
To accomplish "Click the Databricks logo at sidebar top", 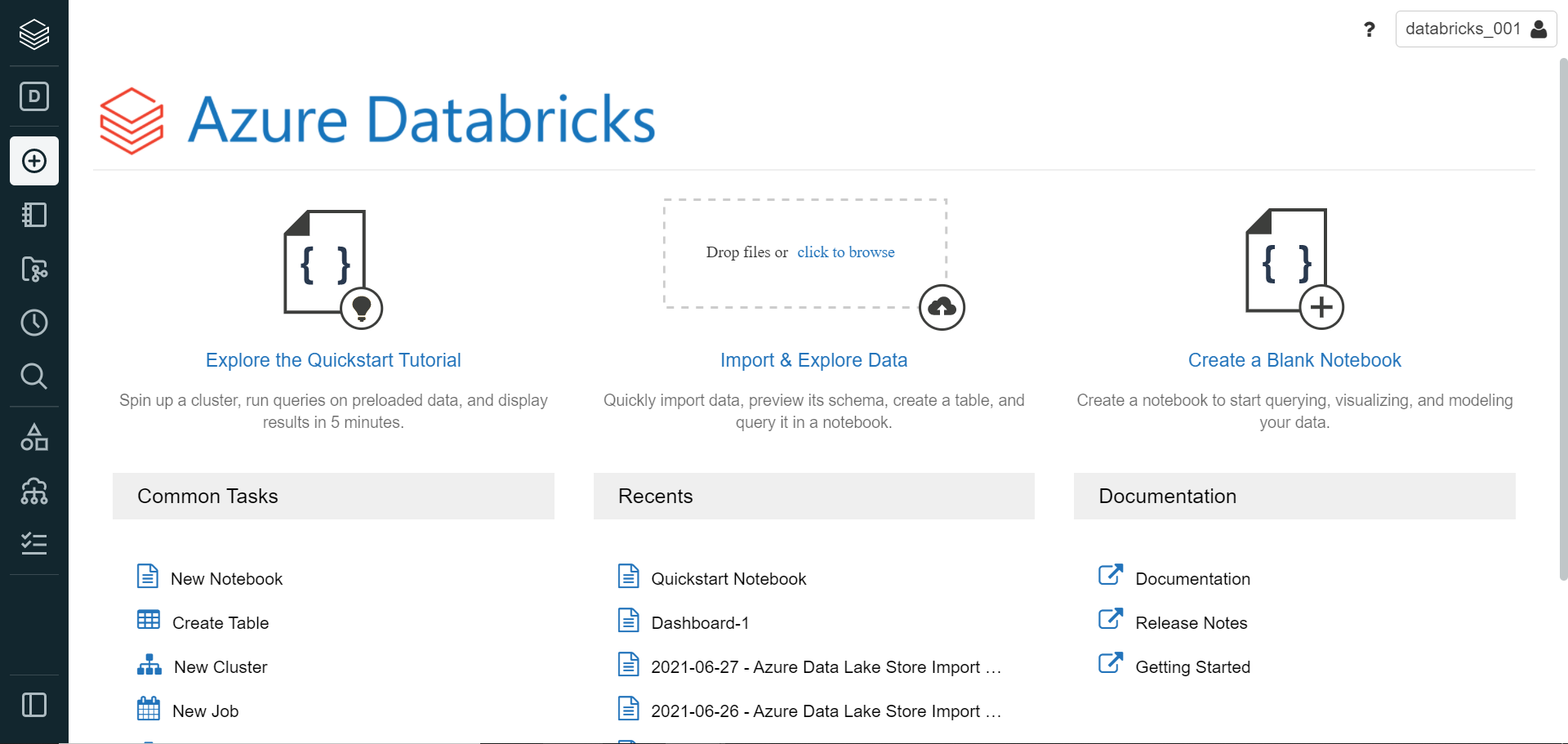I will (34, 34).
